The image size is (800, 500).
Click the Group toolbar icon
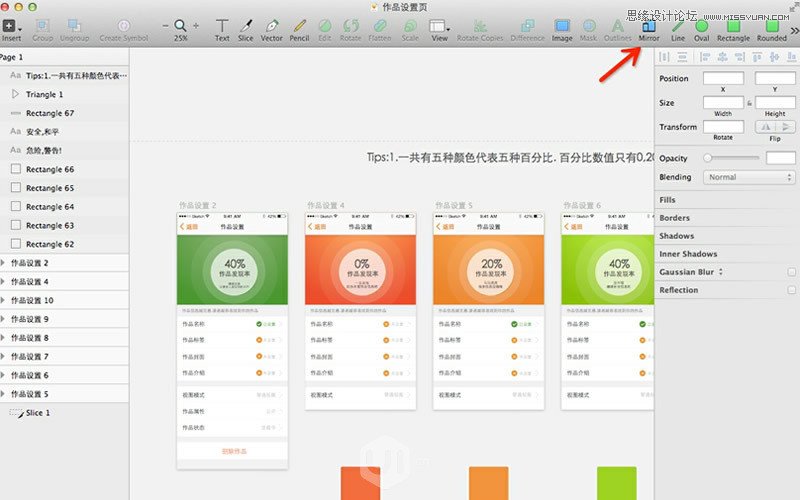pos(42,26)
